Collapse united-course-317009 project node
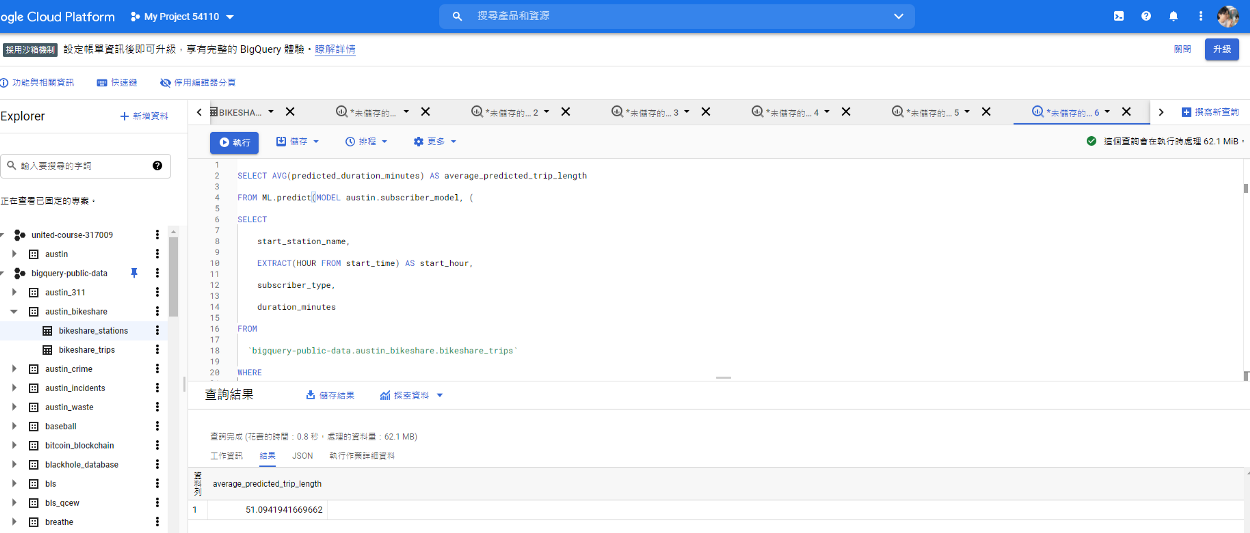1250x533 pixels. [2, 235]
